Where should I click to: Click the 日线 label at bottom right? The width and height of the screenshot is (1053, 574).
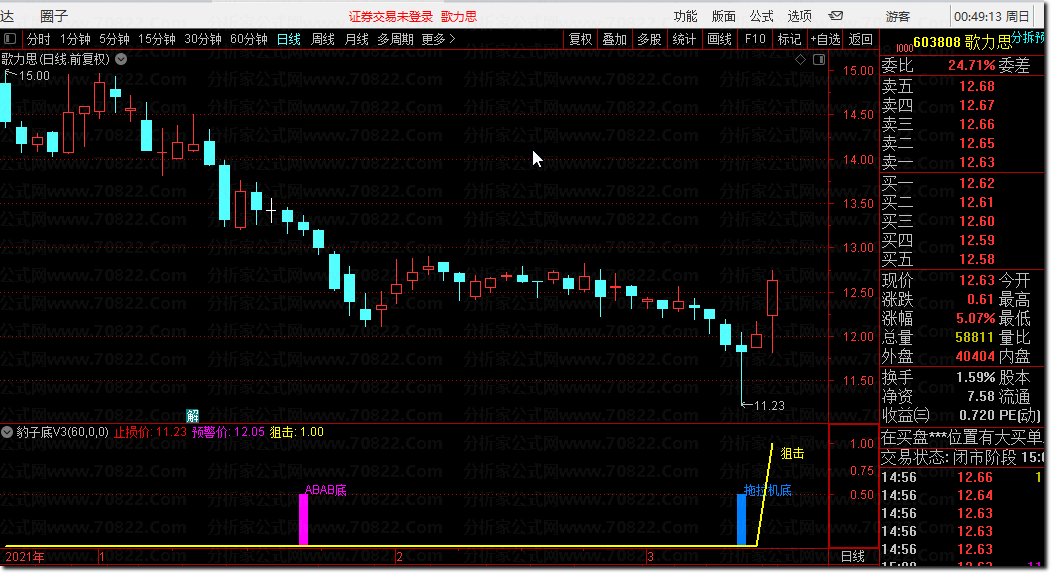853,557
